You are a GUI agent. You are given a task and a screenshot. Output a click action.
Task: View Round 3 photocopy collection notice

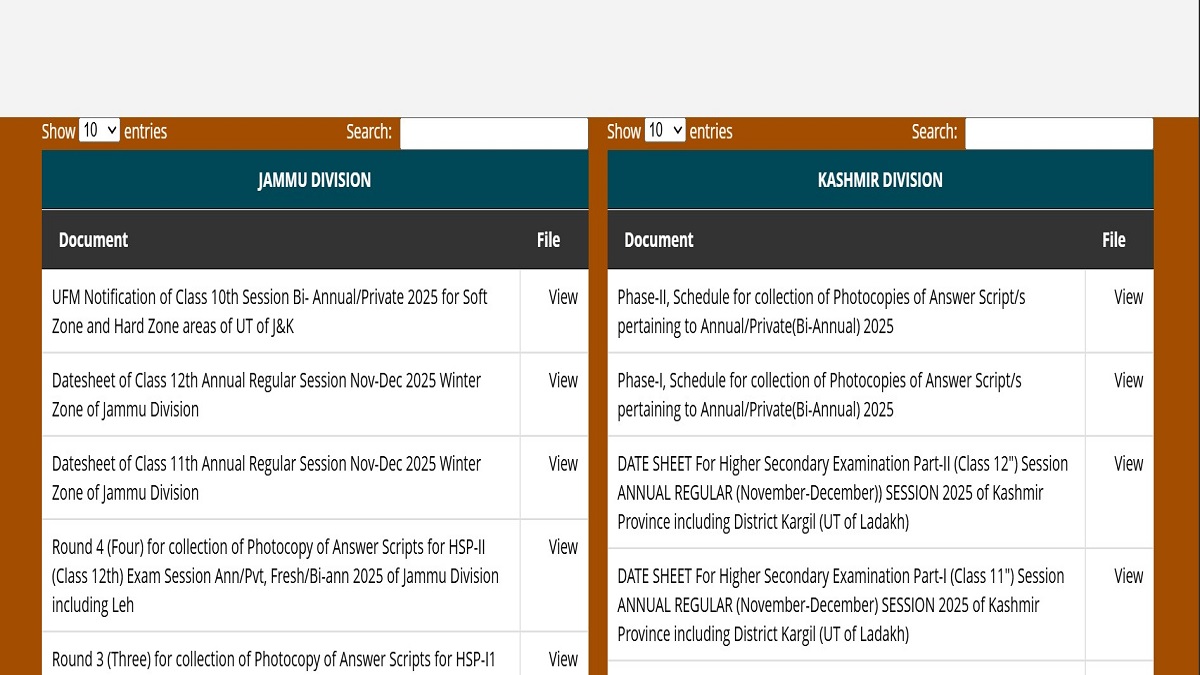[x=563, y=659]
